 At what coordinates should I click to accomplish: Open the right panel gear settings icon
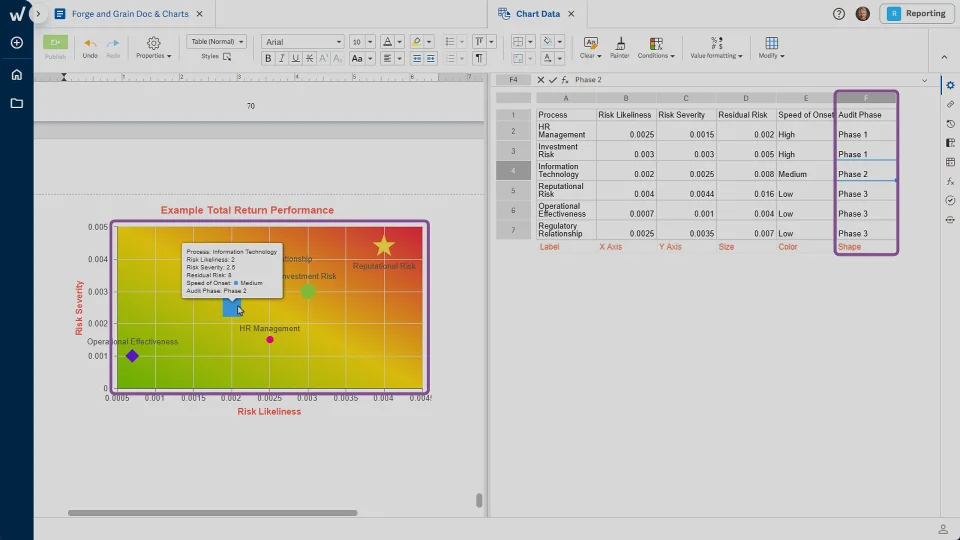[x=950, y=85]
